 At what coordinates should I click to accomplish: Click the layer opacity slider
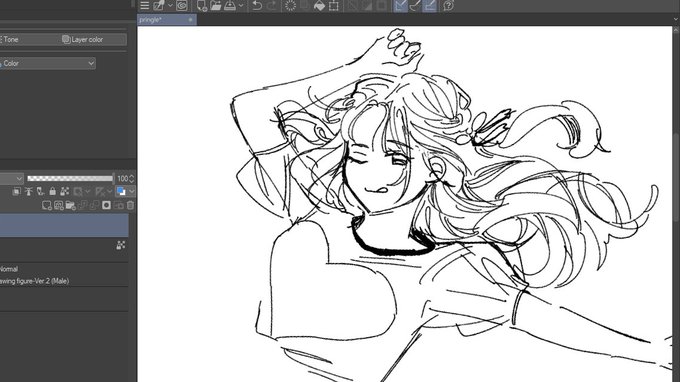click(70, 178)
